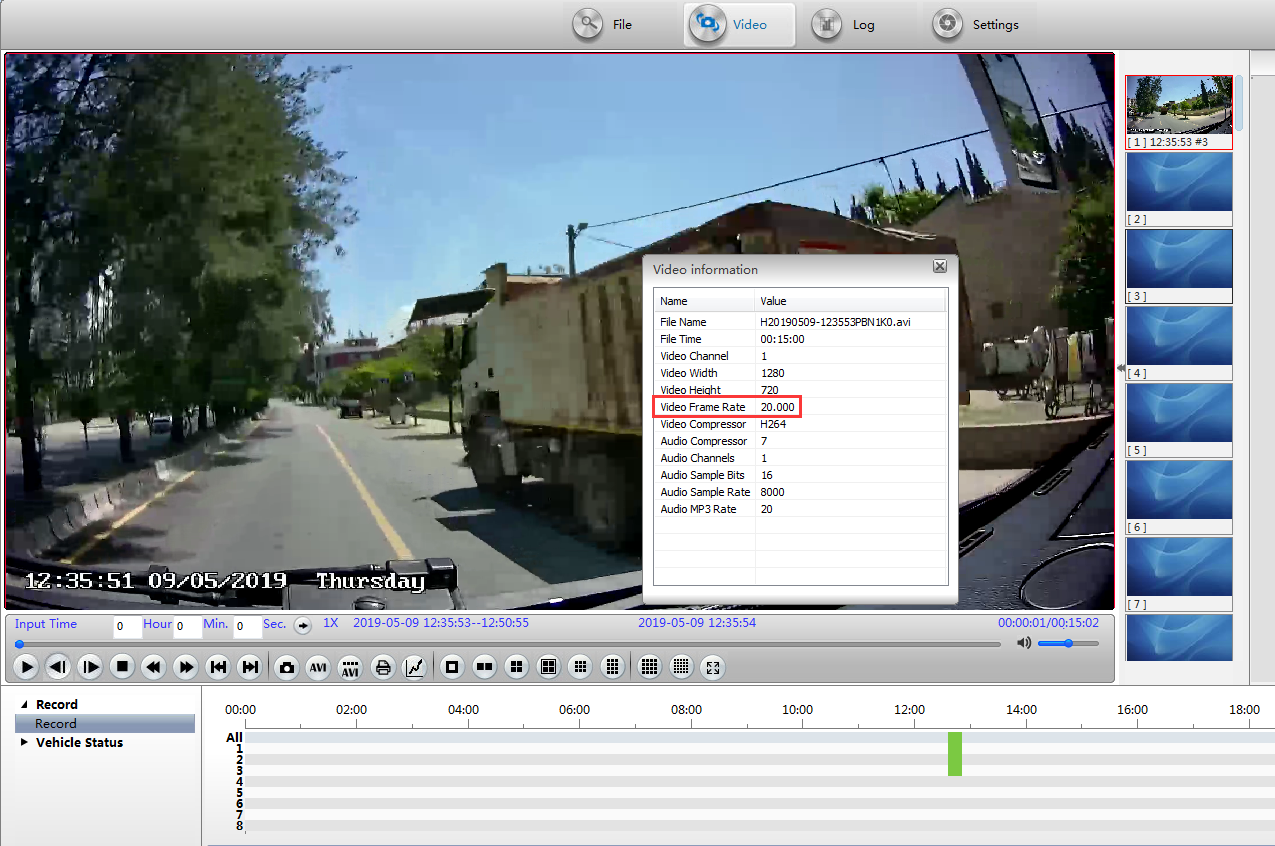
Task: Select channel thumbnail [2]
Action: (1179, 188)
